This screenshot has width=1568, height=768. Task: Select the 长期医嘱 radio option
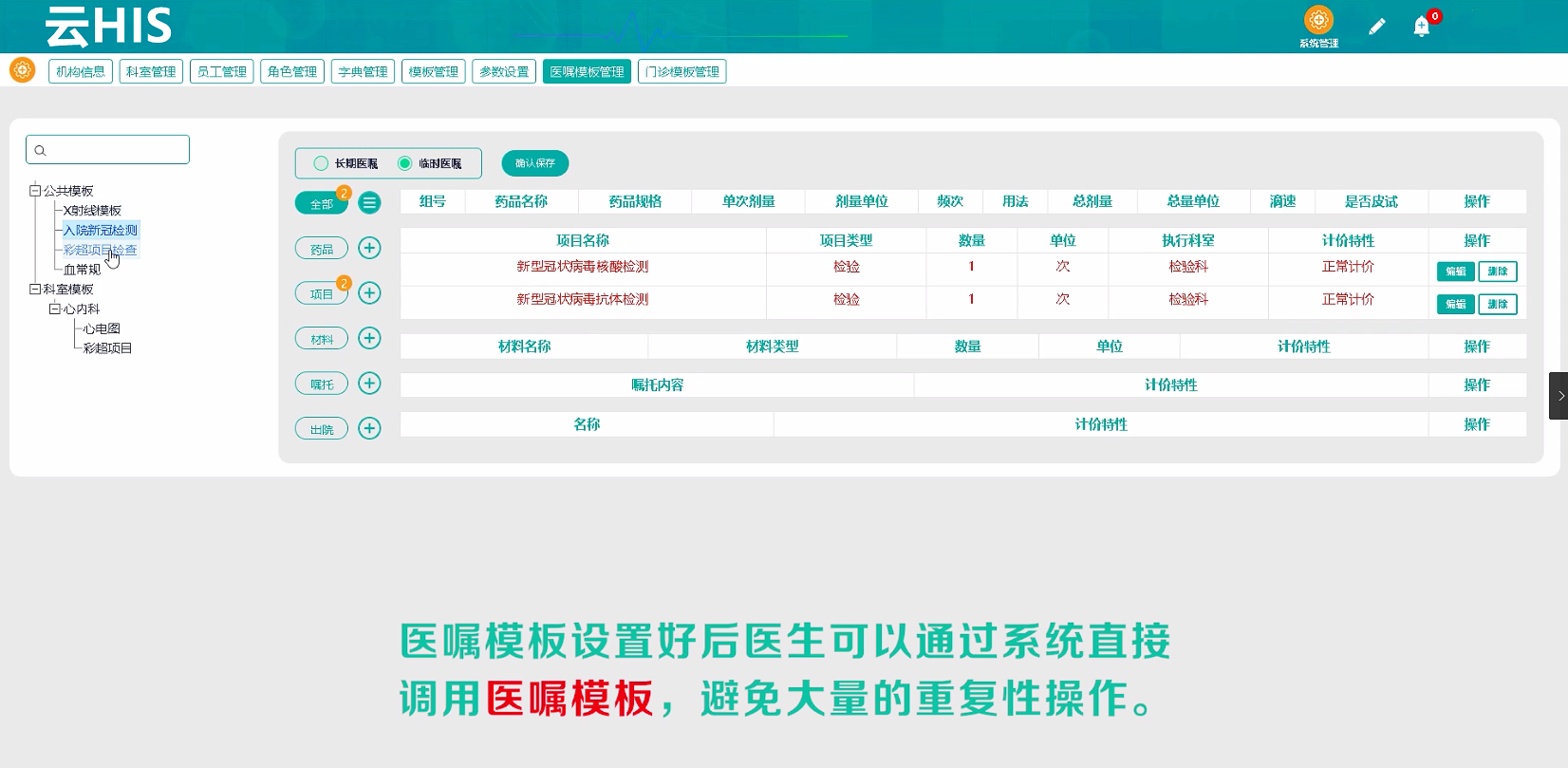321,163
